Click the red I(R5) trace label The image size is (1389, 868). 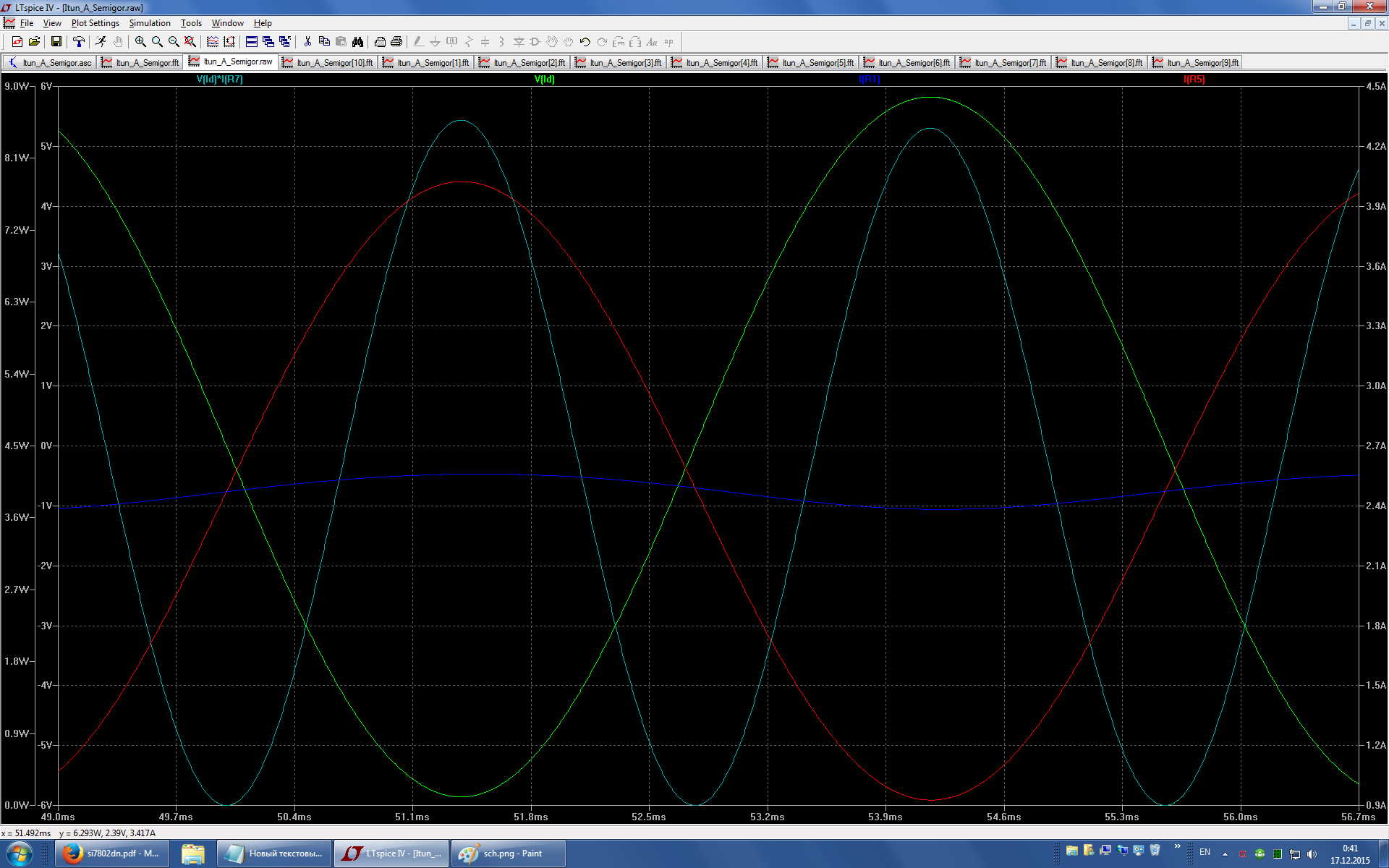(x=1194, y=80)
